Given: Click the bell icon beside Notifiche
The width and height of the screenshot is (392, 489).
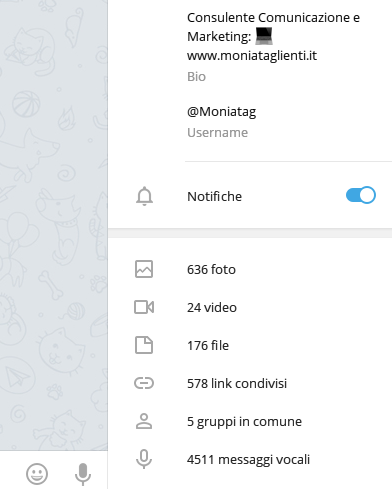Looking at the screenshot, I should (144, 196).
